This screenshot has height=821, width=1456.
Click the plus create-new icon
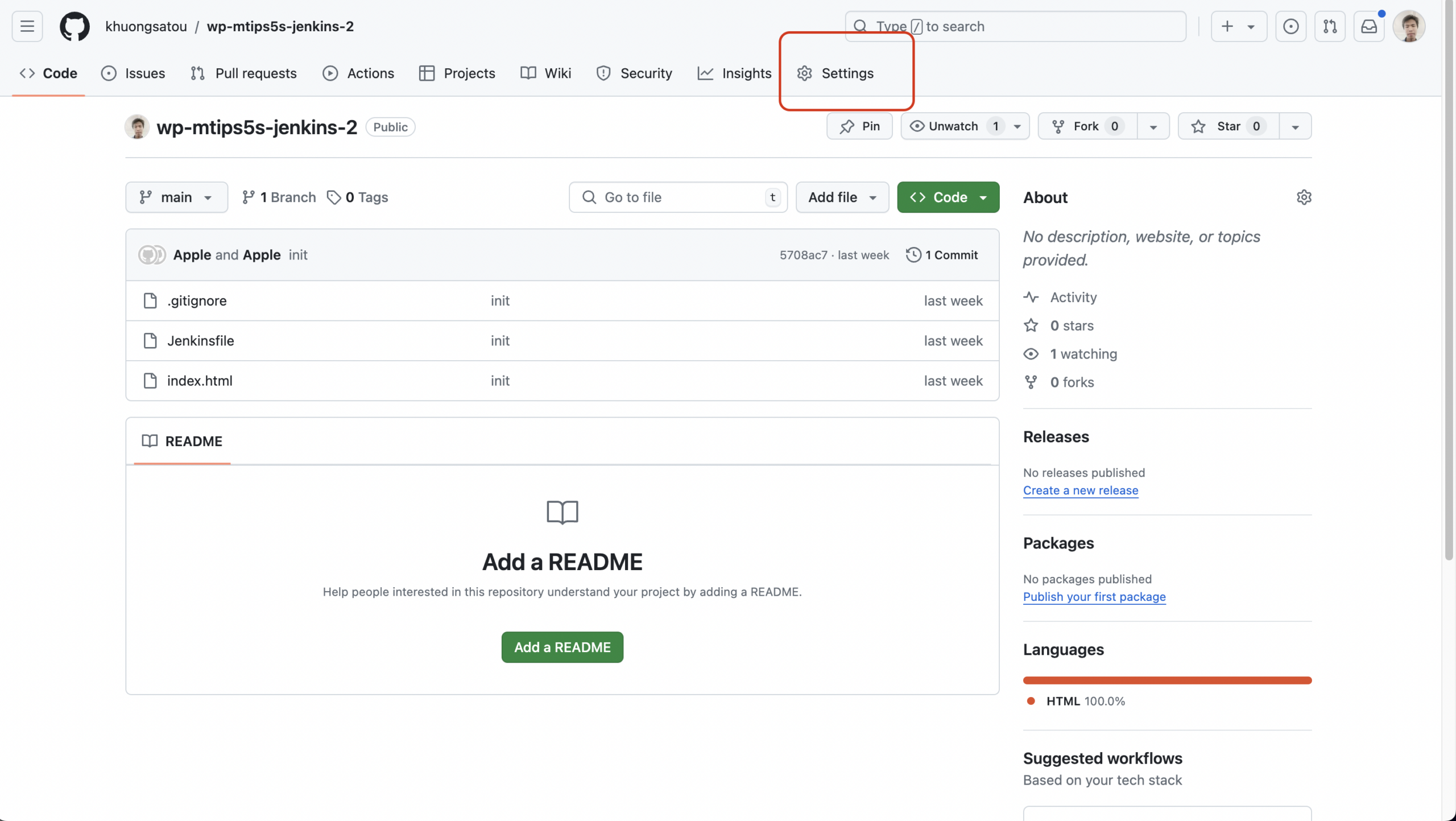pyautogui.click(x=1227, y=26)
